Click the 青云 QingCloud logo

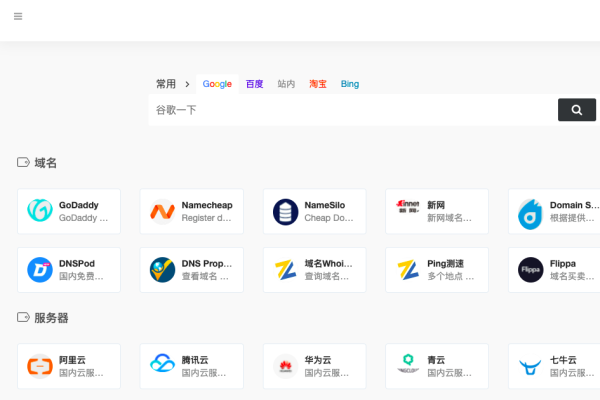(x=408, y=363)
